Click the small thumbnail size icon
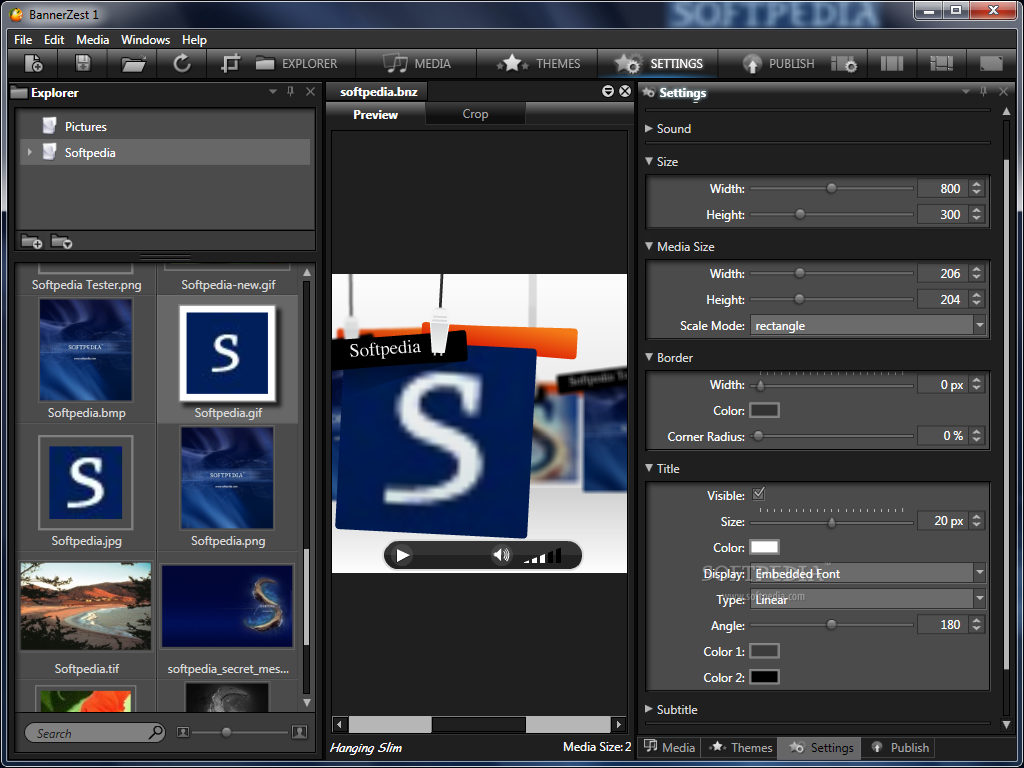 click(183, 733)
